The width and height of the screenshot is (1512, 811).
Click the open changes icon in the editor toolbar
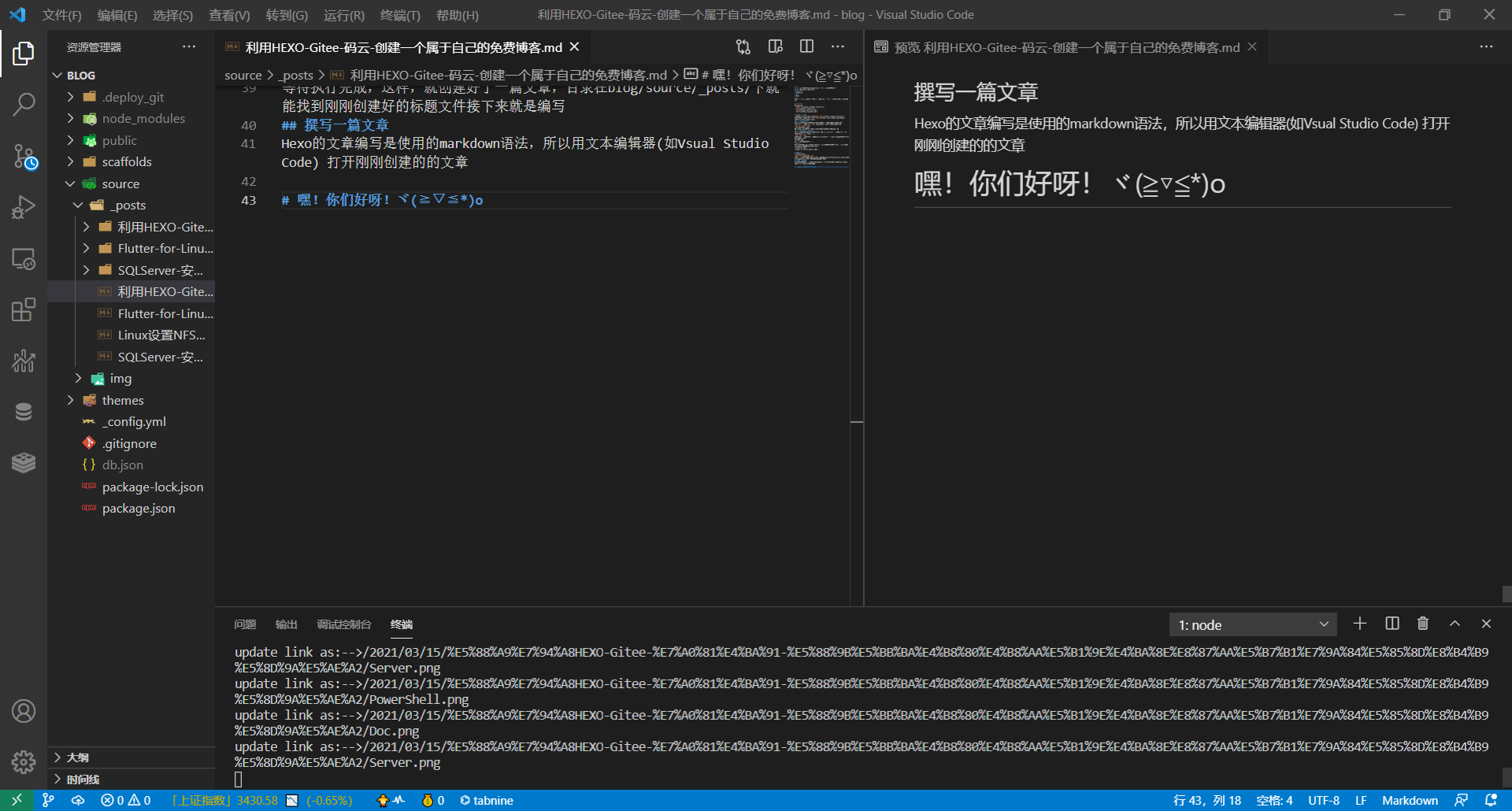(x=743, y=47)
